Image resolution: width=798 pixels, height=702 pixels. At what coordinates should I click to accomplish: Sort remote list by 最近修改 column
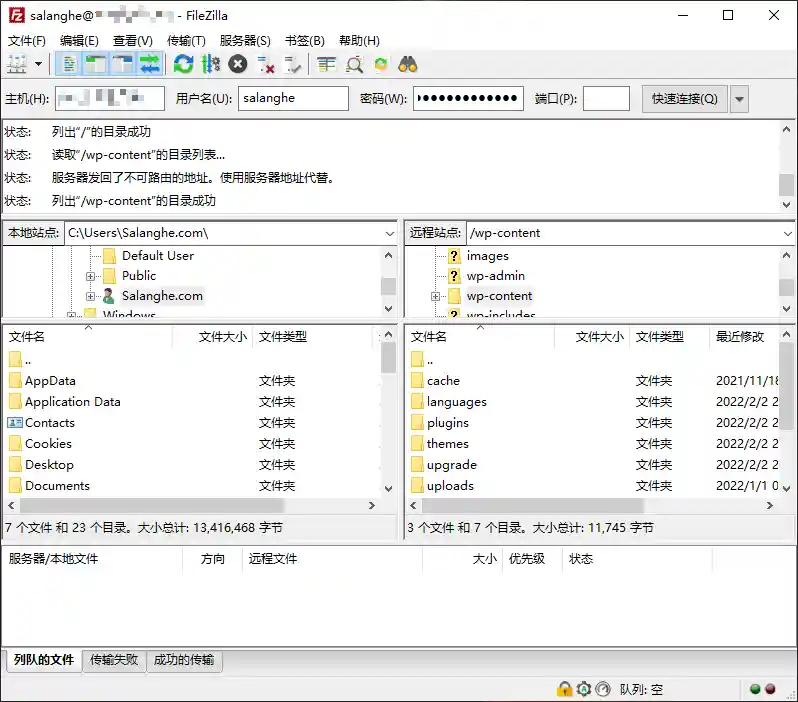[744, 336]
